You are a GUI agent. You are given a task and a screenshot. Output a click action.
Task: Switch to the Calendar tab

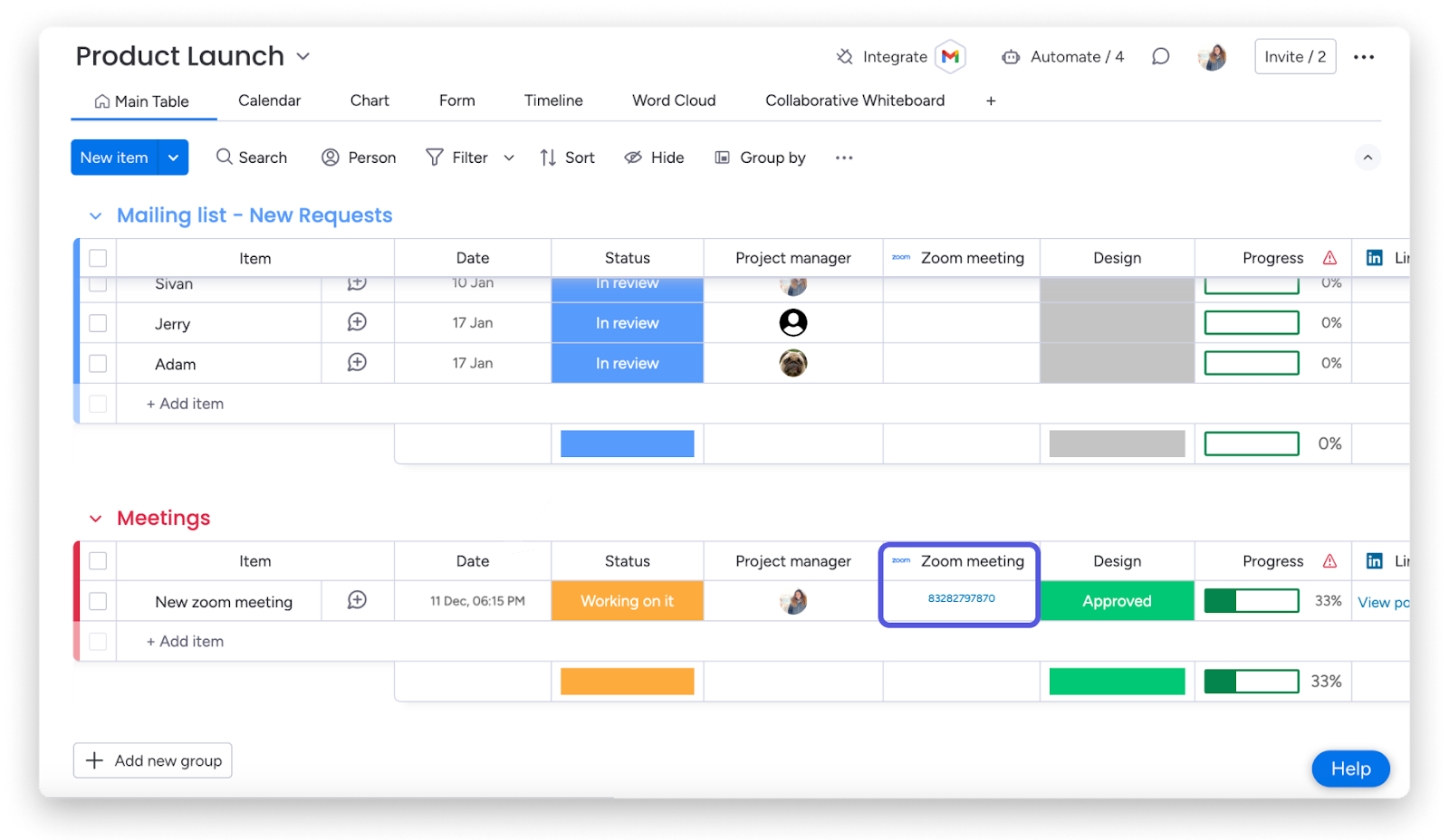pyautogui.click(x=268, y=100)
